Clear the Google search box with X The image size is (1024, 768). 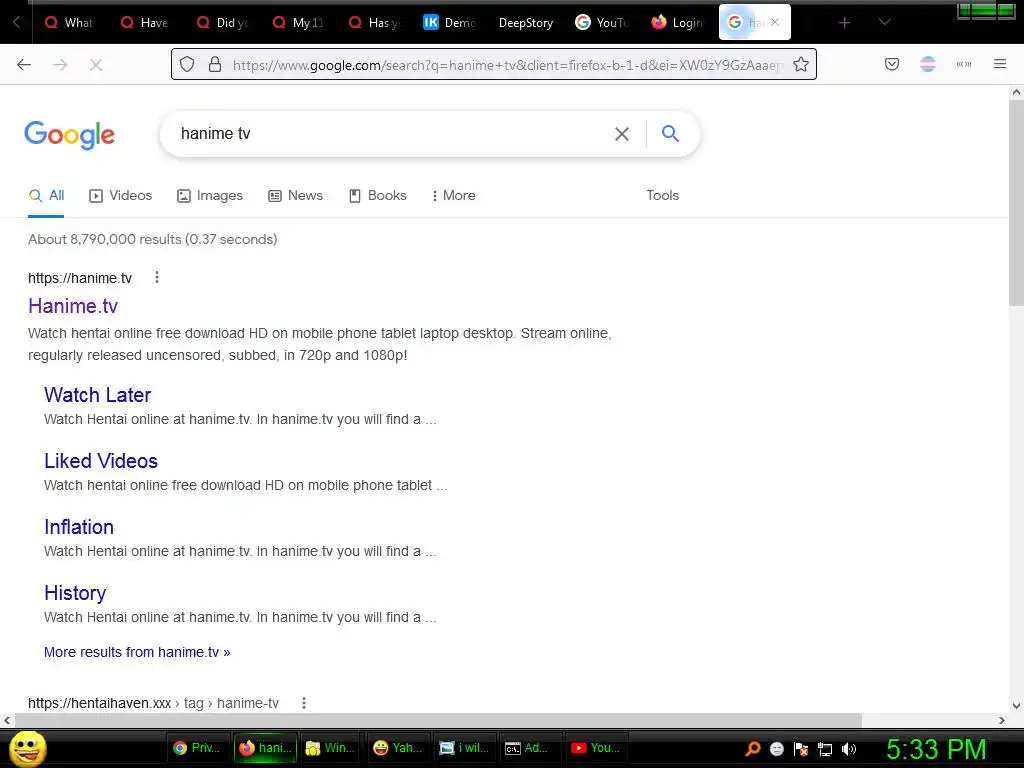(x=622, y=134)
